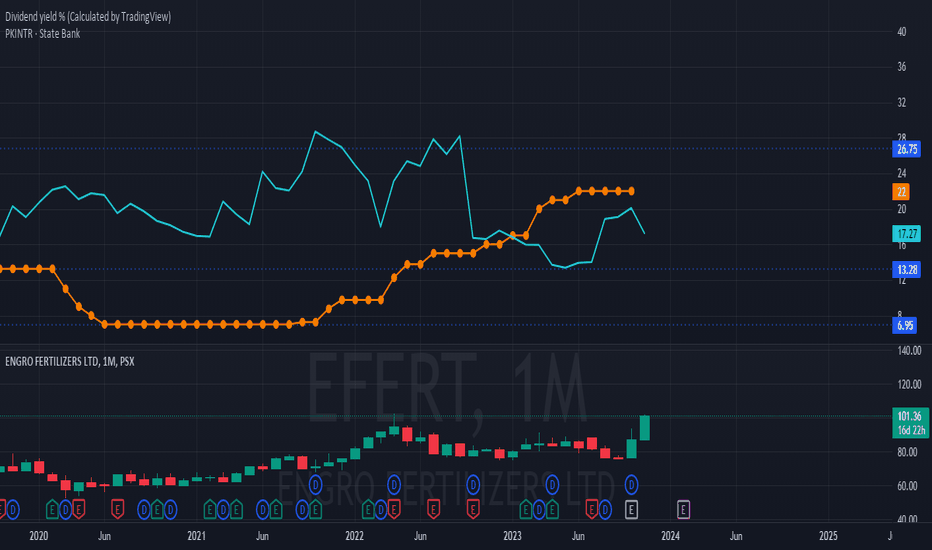Click the 140.00 price scale value
932x550 pixels.
point(909,351)
